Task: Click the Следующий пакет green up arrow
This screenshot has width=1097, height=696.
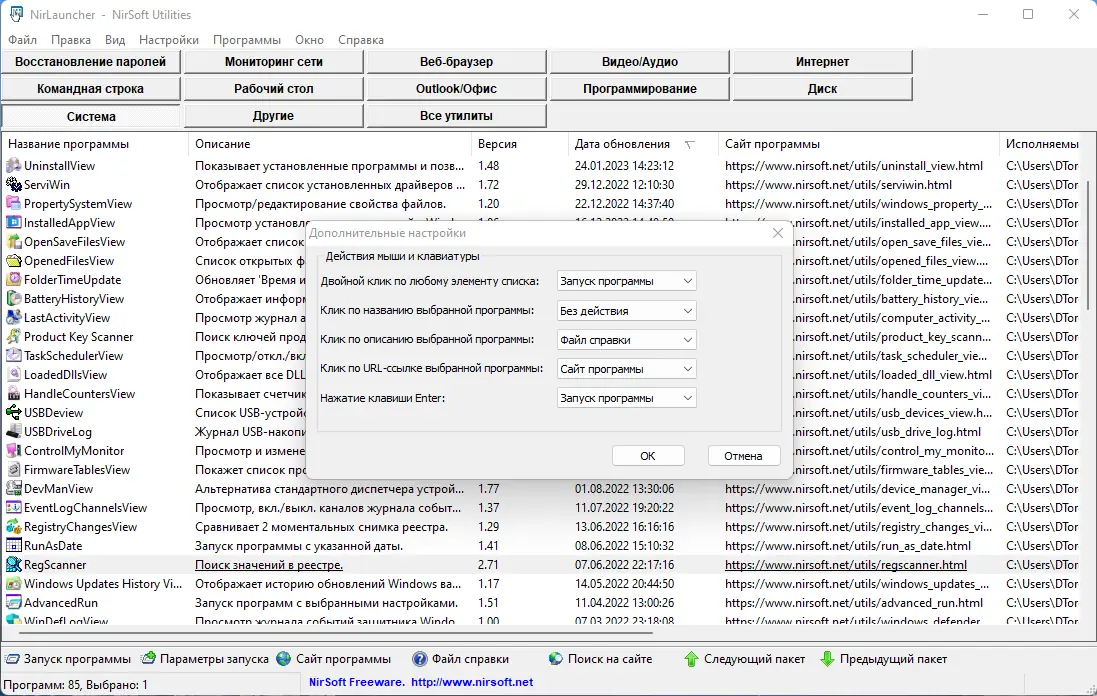Action: [691, 659]
